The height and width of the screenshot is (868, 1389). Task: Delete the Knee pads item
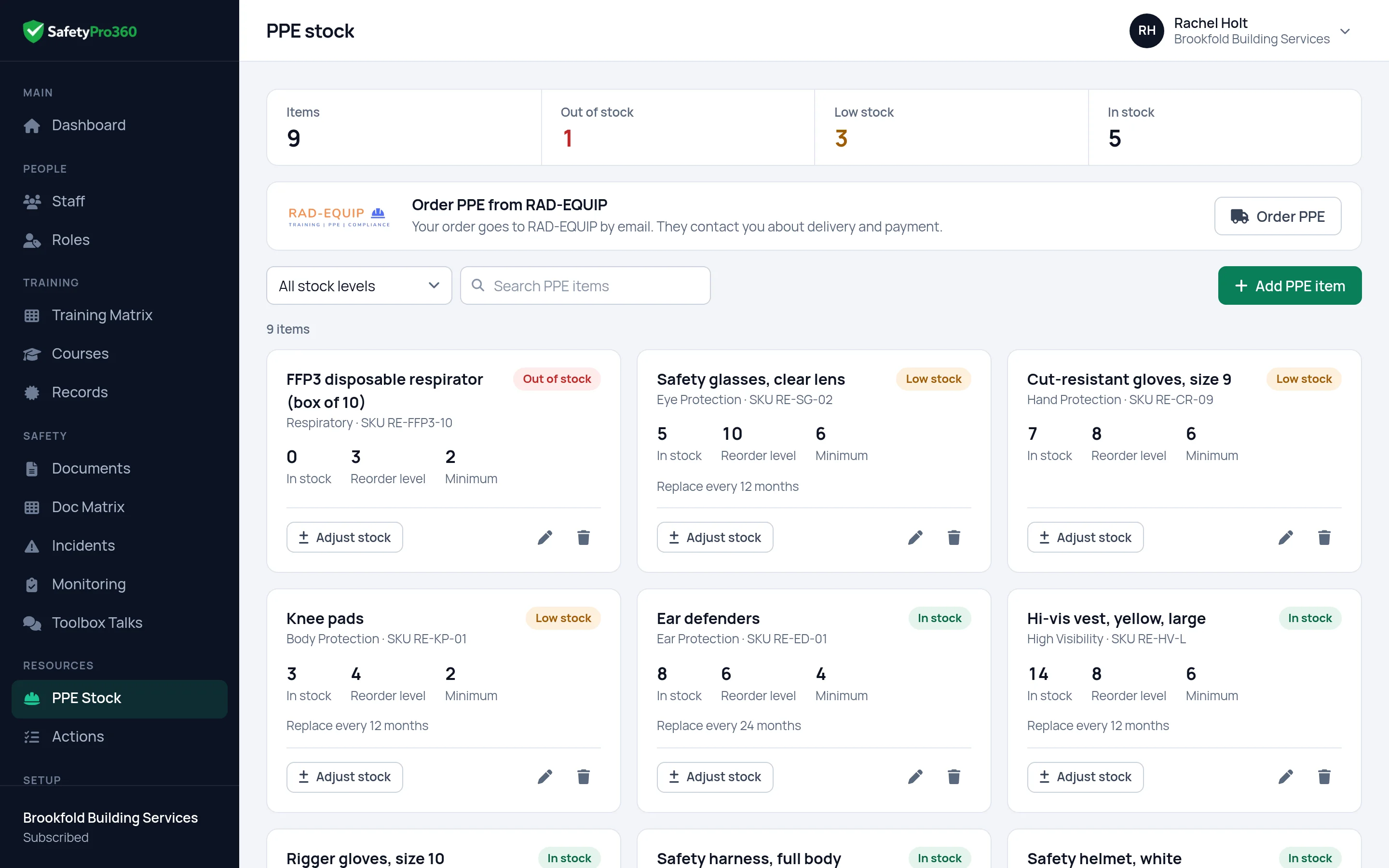[583, 777]
